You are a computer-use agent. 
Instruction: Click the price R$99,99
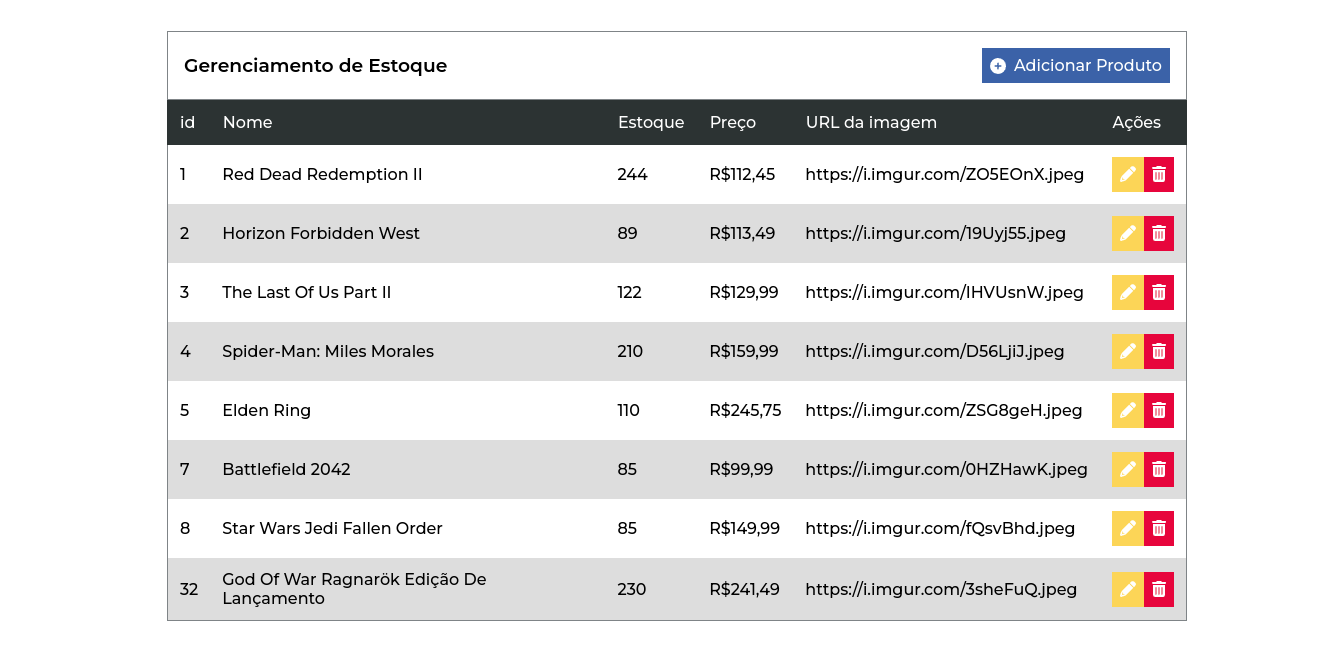click(741, 469)
